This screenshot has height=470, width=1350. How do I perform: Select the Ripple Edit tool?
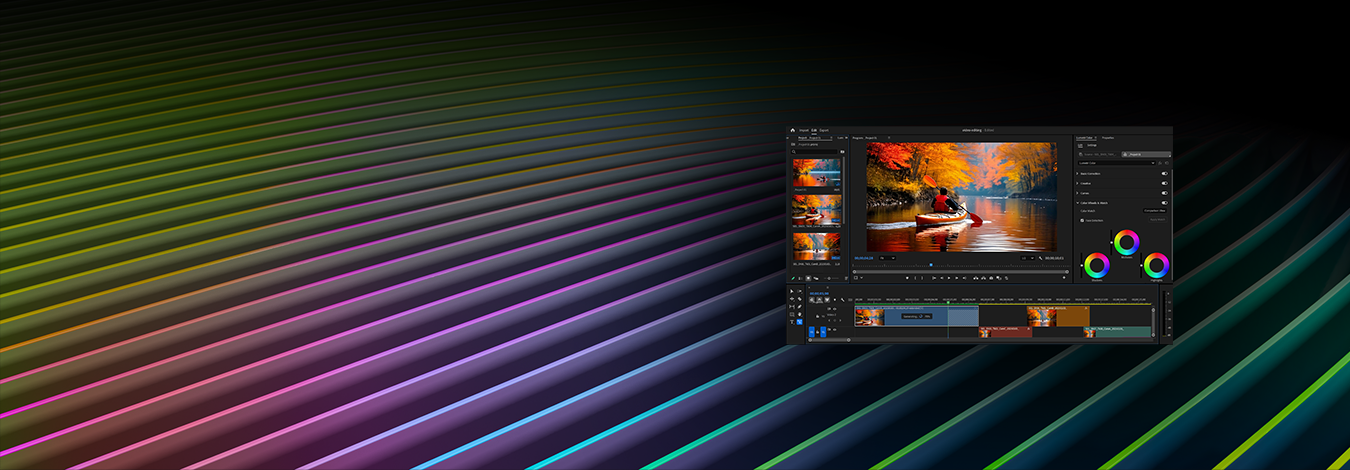[x=792, y=299]
